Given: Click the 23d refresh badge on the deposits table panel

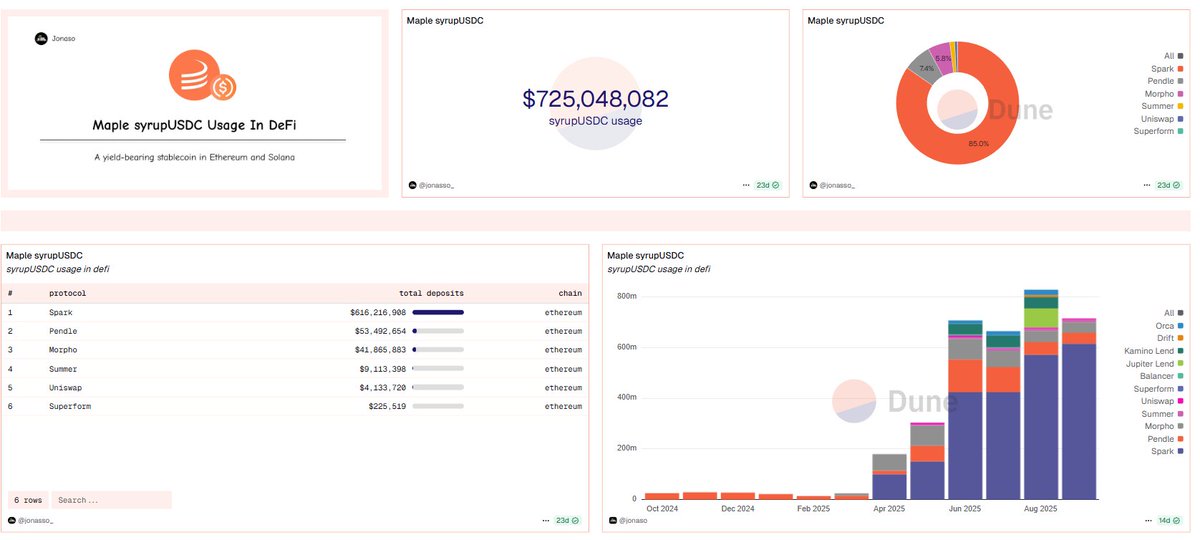Looking at the screenshot, I should tap(568, 520).
